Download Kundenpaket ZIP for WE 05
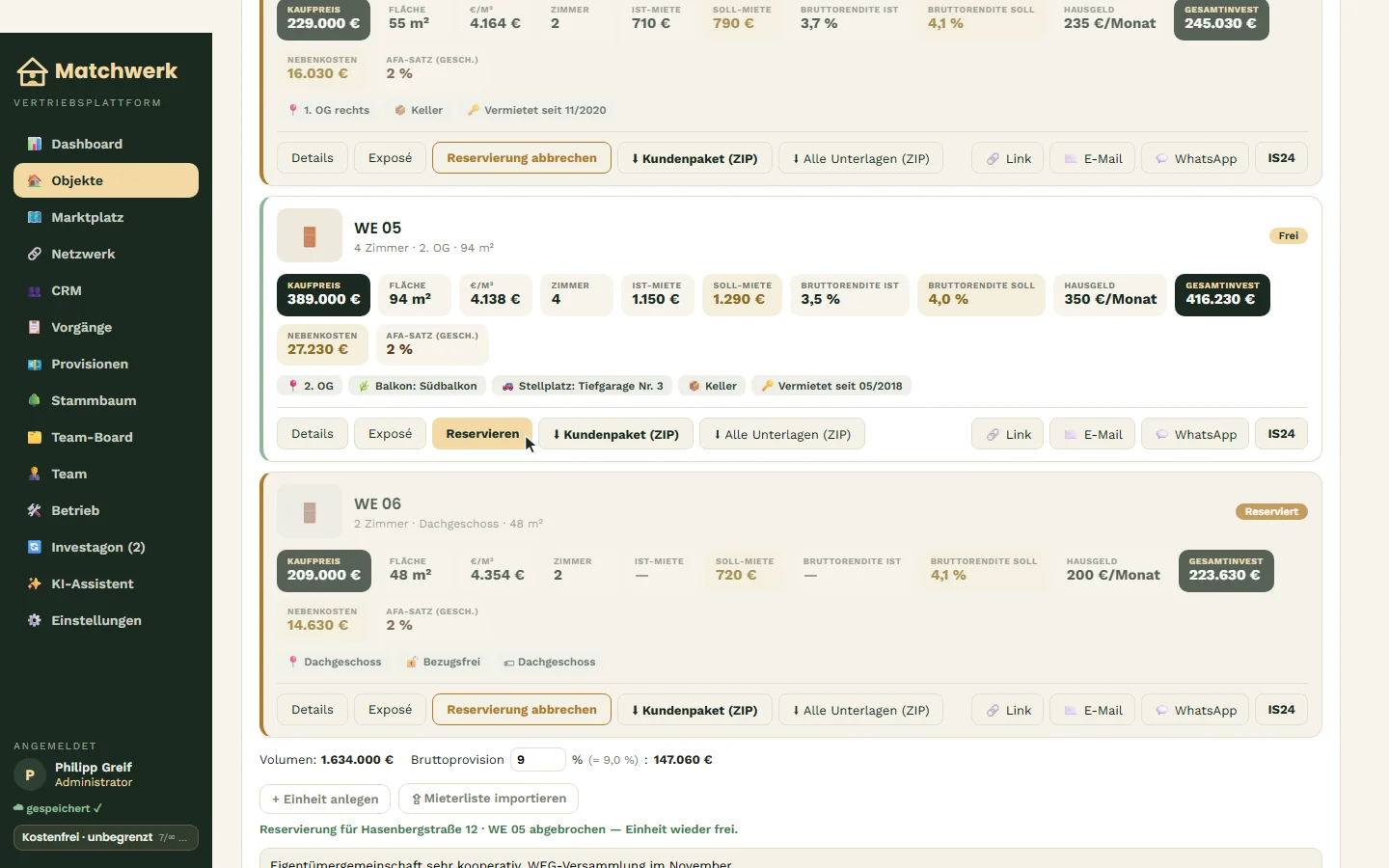 coord(615,434)
